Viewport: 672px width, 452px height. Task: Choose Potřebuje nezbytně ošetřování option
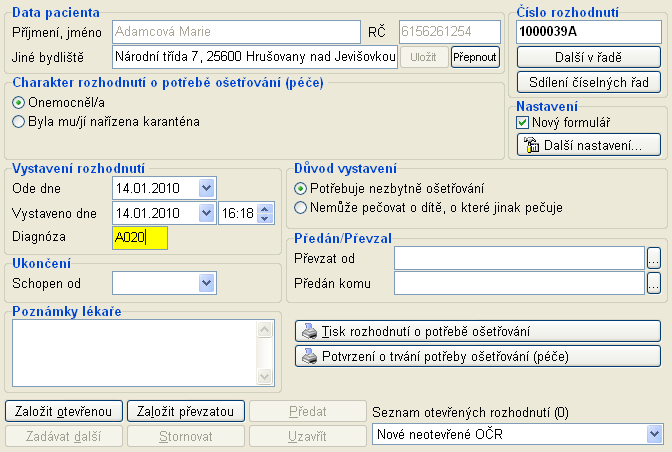(x=301, y=188)
